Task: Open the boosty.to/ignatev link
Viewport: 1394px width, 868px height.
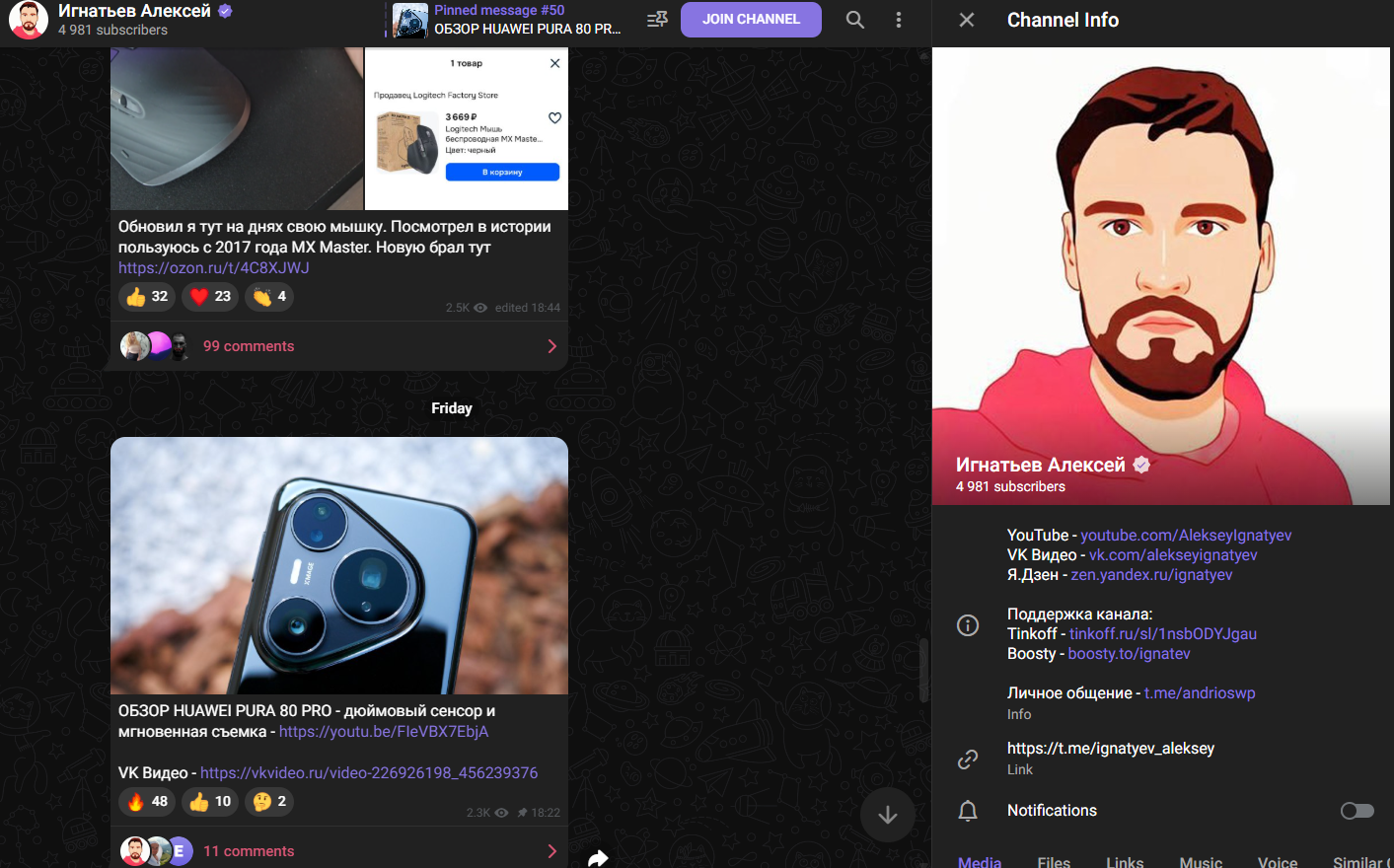Action: point(1129,654)
